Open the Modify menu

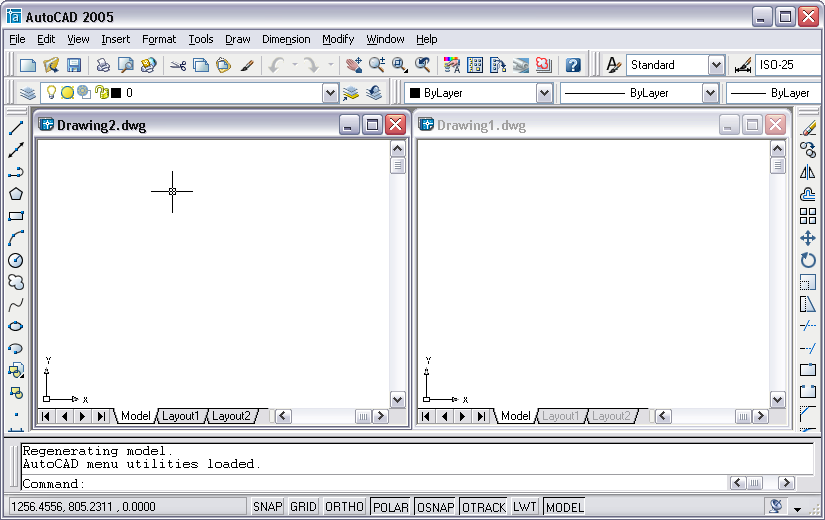(x=338, y=39)
